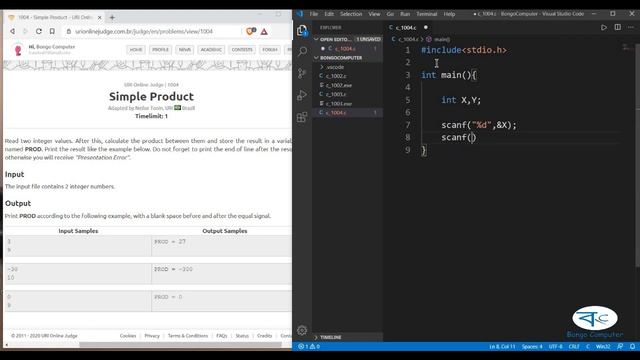The width and height of the screenshot is (640, 360).
Task: Open the Help menu
Action: (449, 14)
